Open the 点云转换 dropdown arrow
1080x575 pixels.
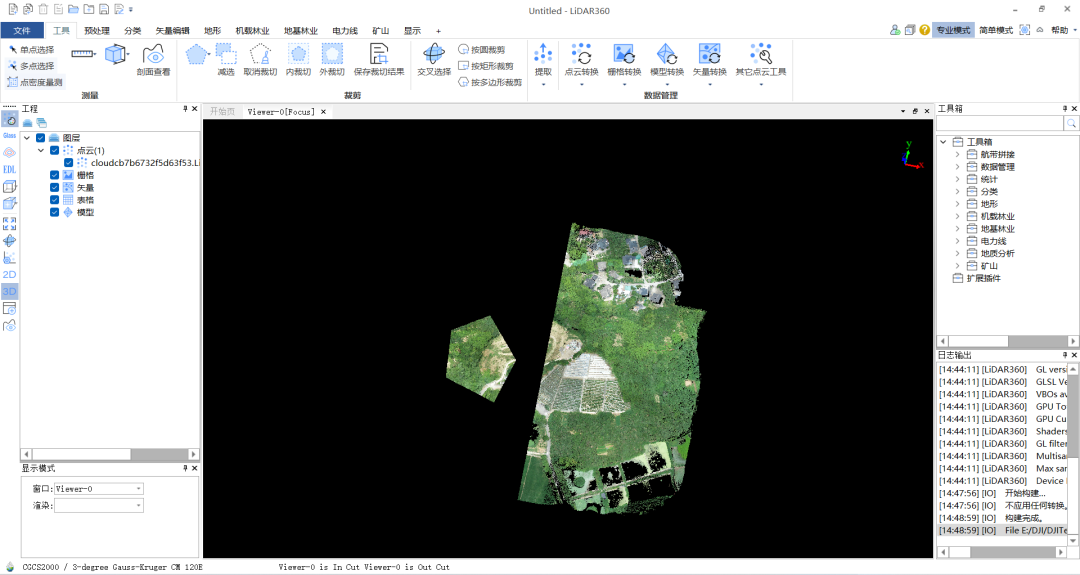(581, 85)
